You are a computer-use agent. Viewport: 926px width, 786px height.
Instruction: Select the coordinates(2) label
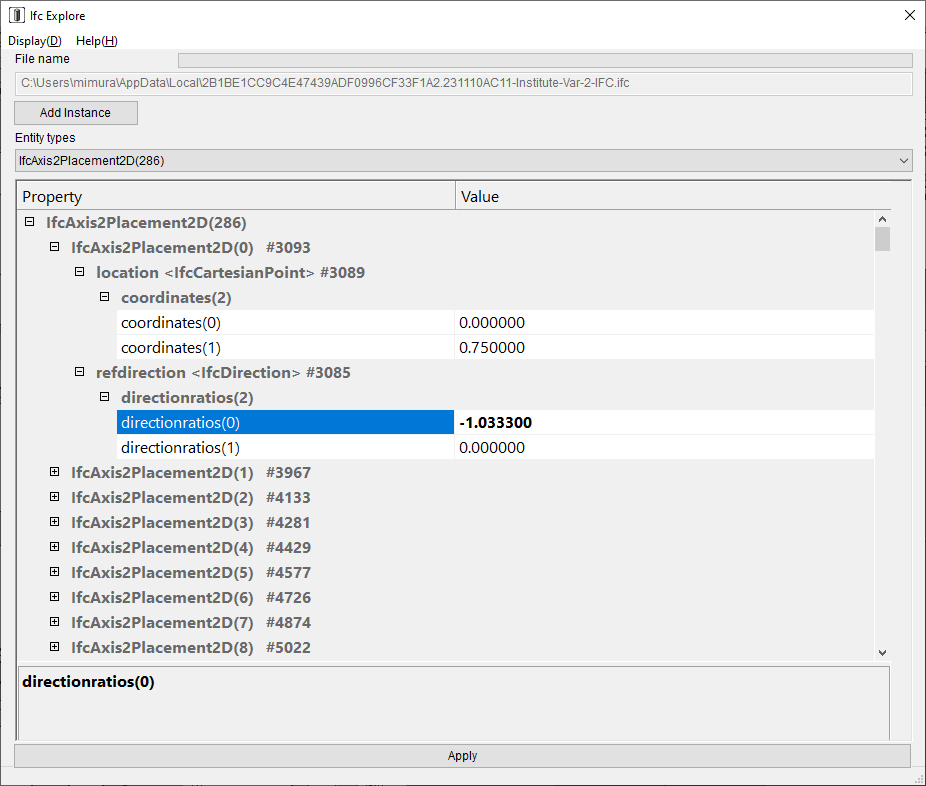tap(176, 298)
